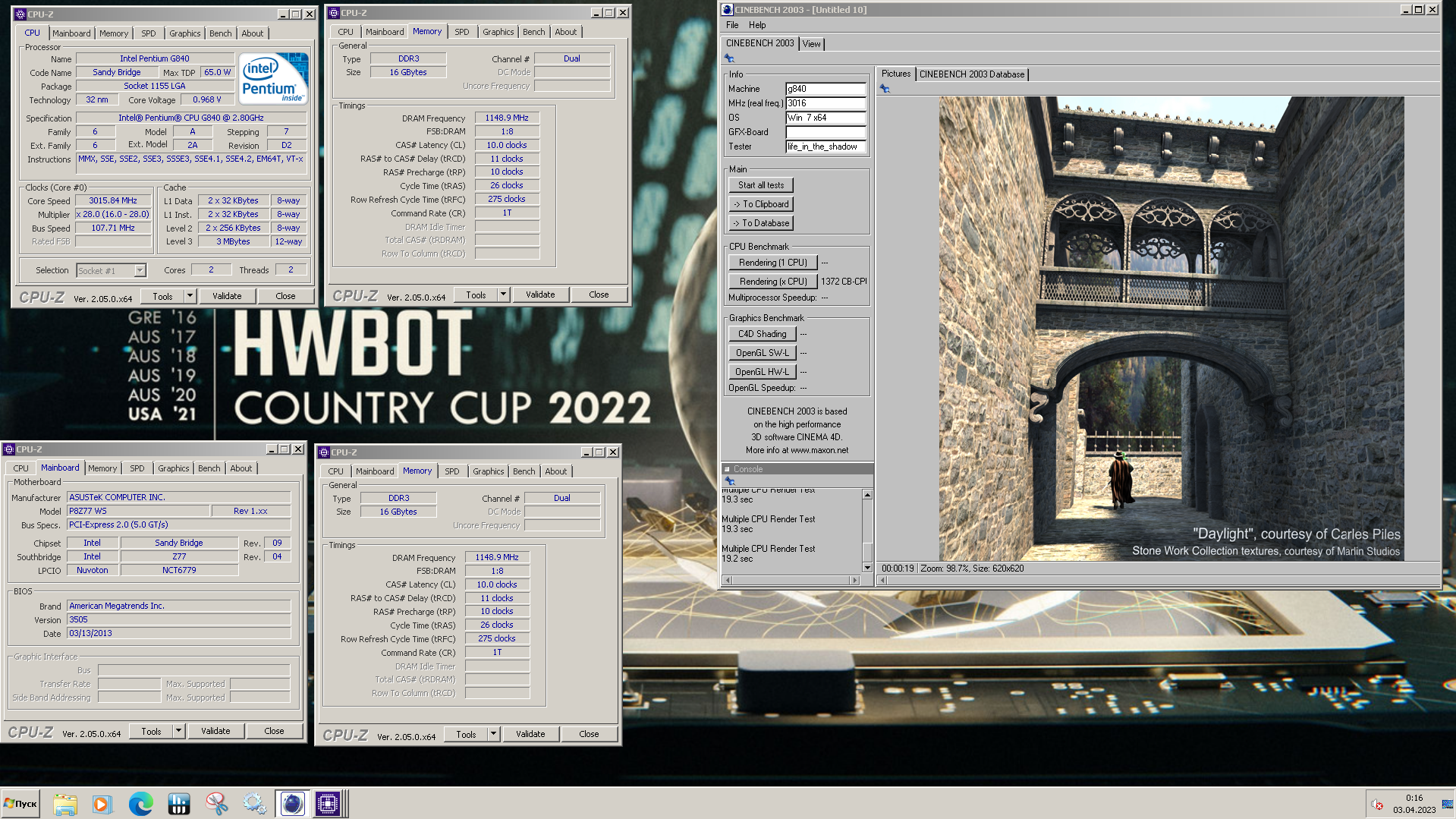
Task: Click pin icon under the Pictures tab
Action: click(885, 89)
